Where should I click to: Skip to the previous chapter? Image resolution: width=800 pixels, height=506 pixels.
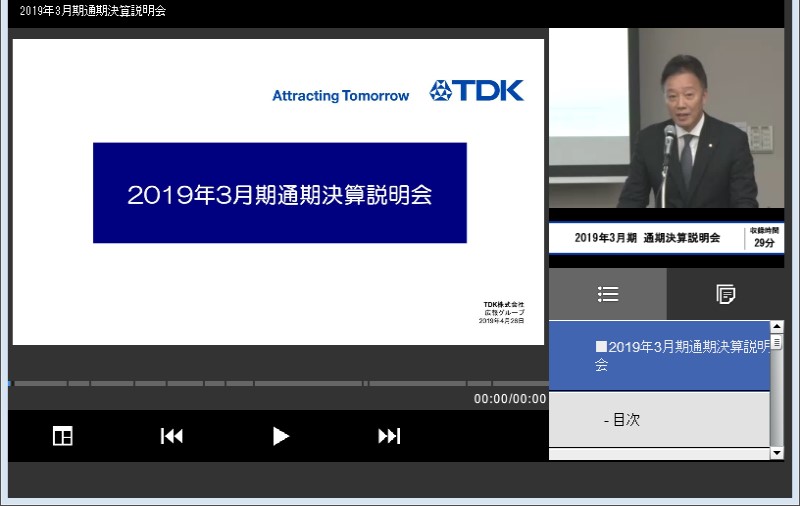(x=171, y=436)
